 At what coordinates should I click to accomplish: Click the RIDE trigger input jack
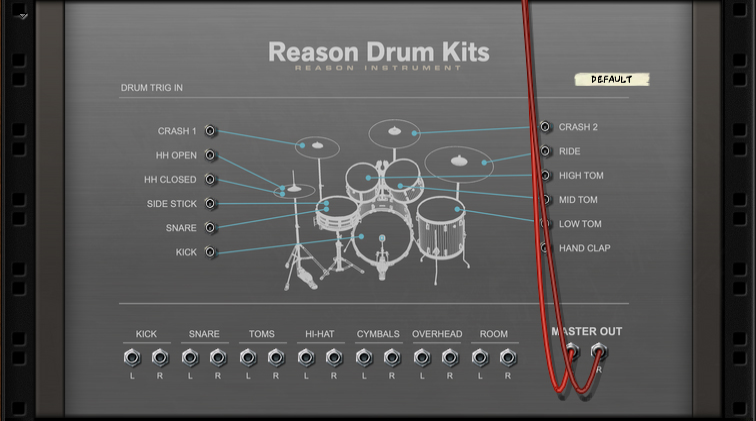545,151
